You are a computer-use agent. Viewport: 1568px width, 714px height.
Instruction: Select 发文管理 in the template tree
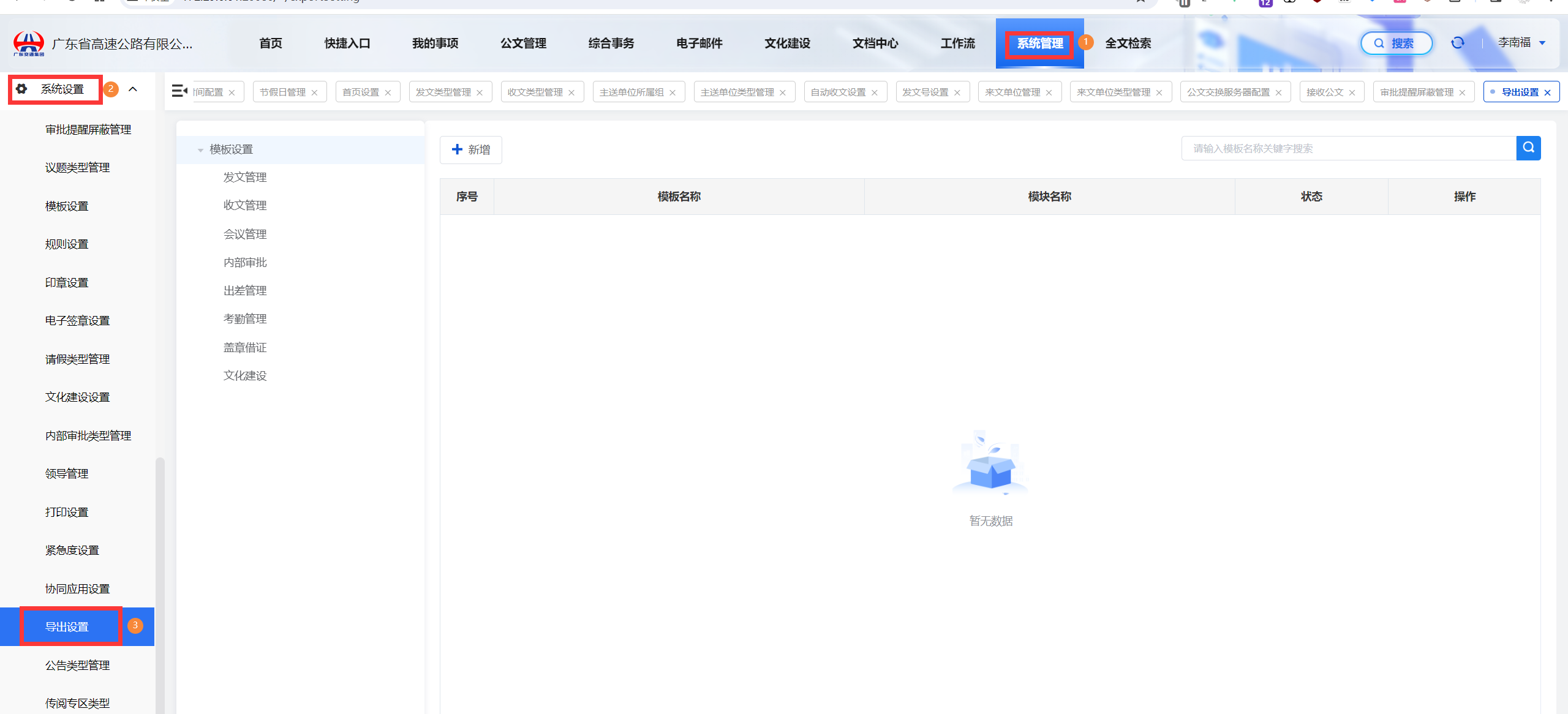tap(245, 177)
